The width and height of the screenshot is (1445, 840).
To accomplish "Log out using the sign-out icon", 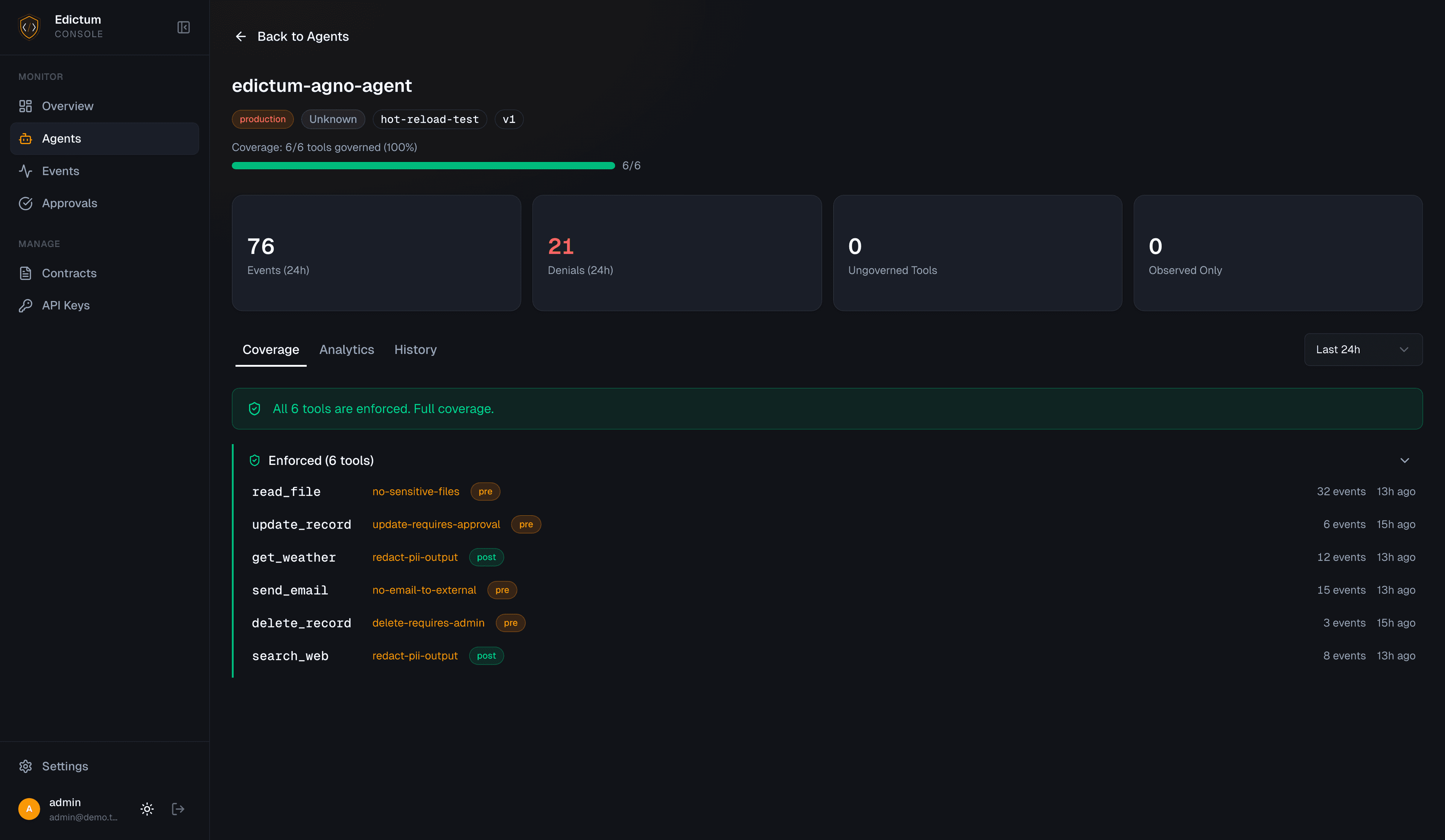I will click(x=178, y=808).
